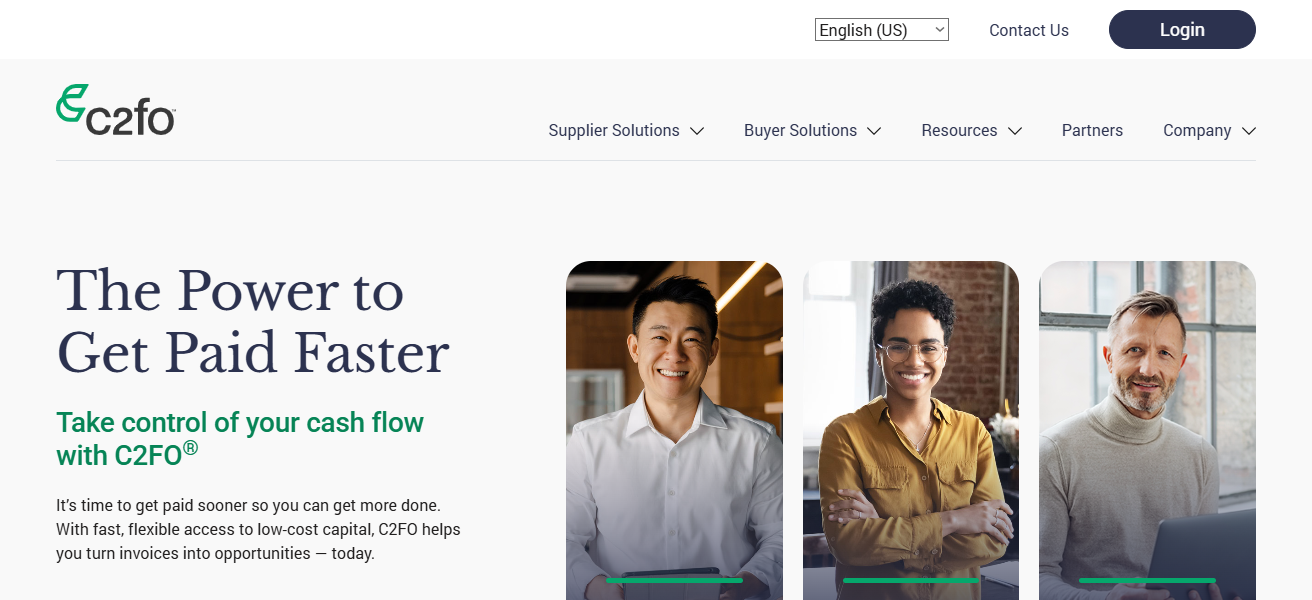The width and height of the screenshot is (1312, 600).
Task: Go to the Partners page
Action: point(1092,130)
